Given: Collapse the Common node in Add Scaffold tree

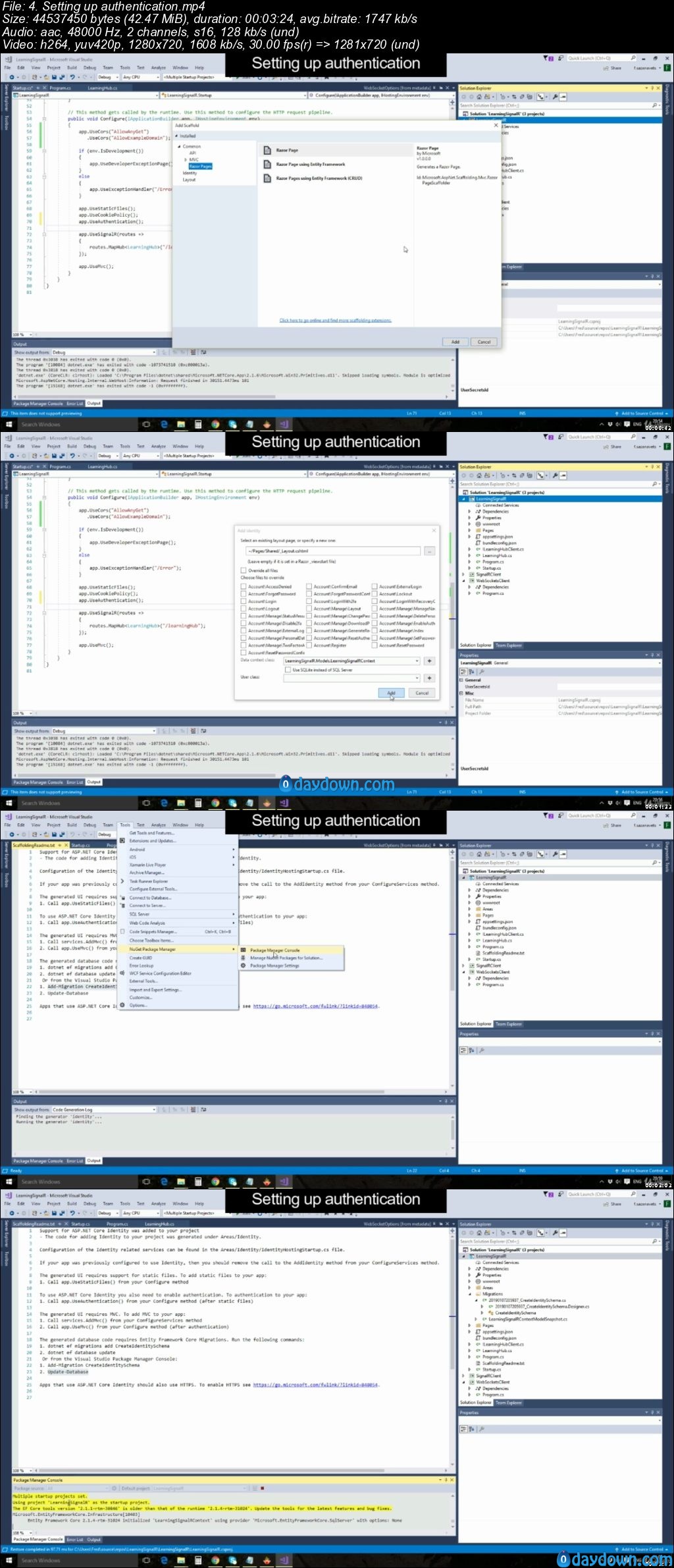Looking at the screenshot, I should point(180,146).
